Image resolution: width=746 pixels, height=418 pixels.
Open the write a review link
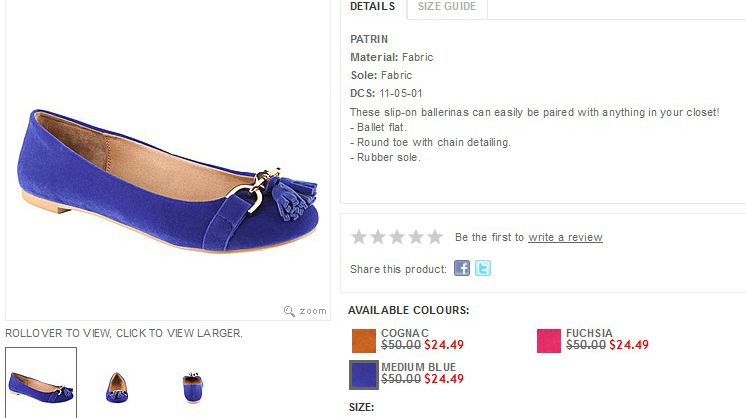(565, 237)
